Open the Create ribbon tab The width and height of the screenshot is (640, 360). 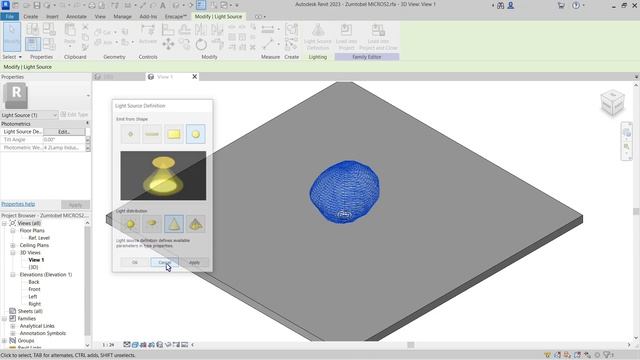coord(31,17)
